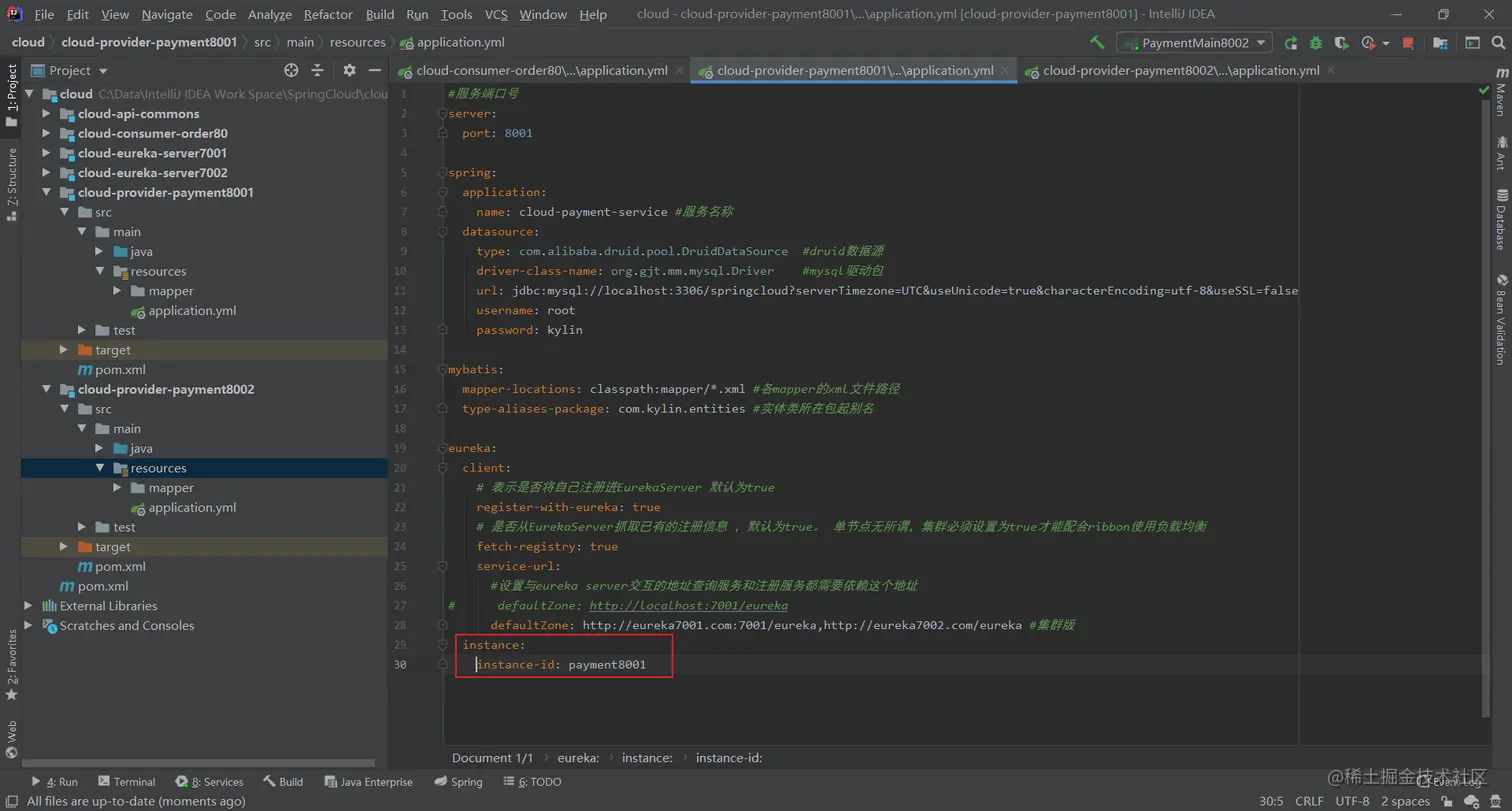Open the File menu

pyautogui.click(x=44, y=14)
